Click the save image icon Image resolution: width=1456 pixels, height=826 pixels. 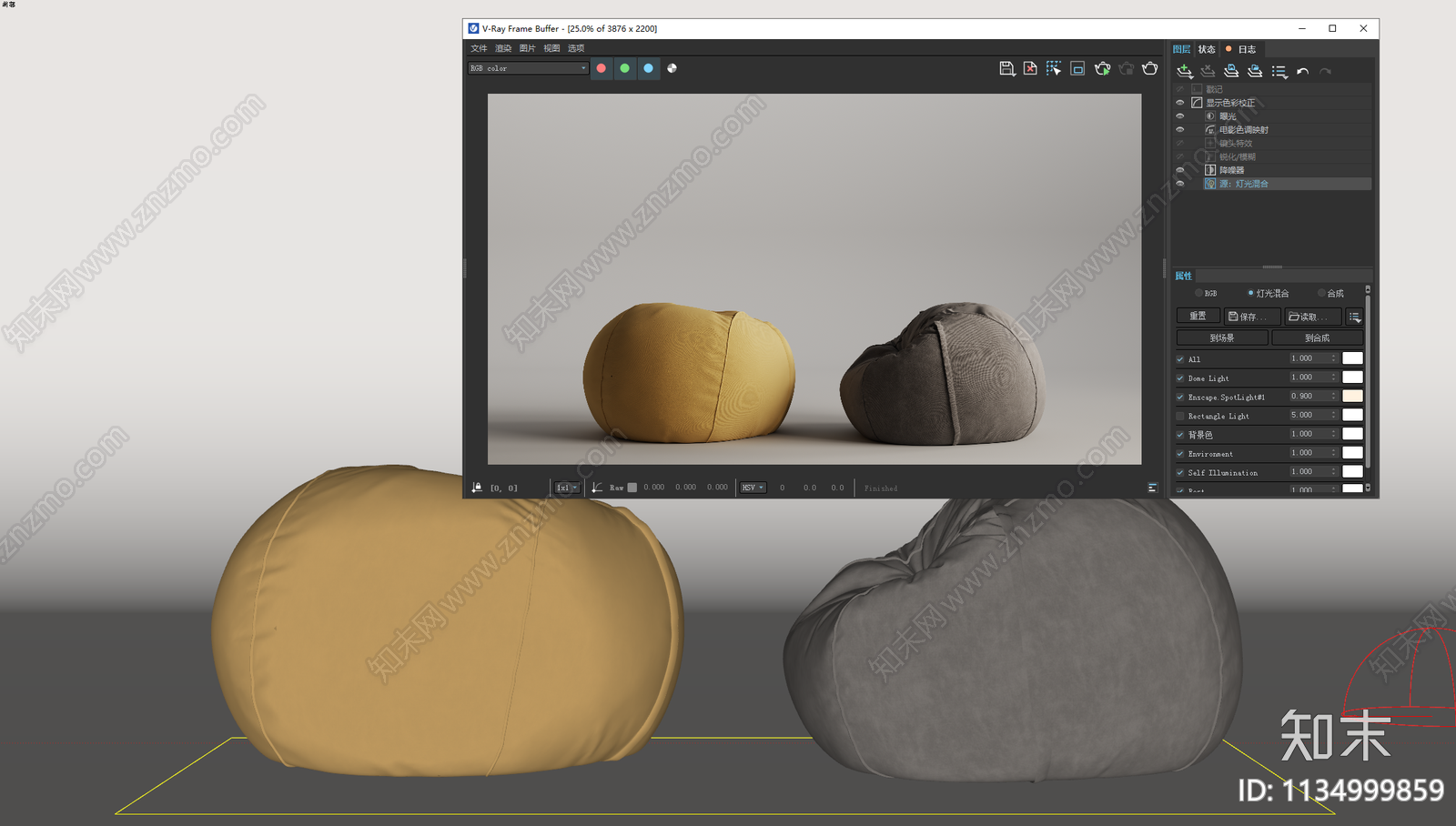[x=1006, y=68]
